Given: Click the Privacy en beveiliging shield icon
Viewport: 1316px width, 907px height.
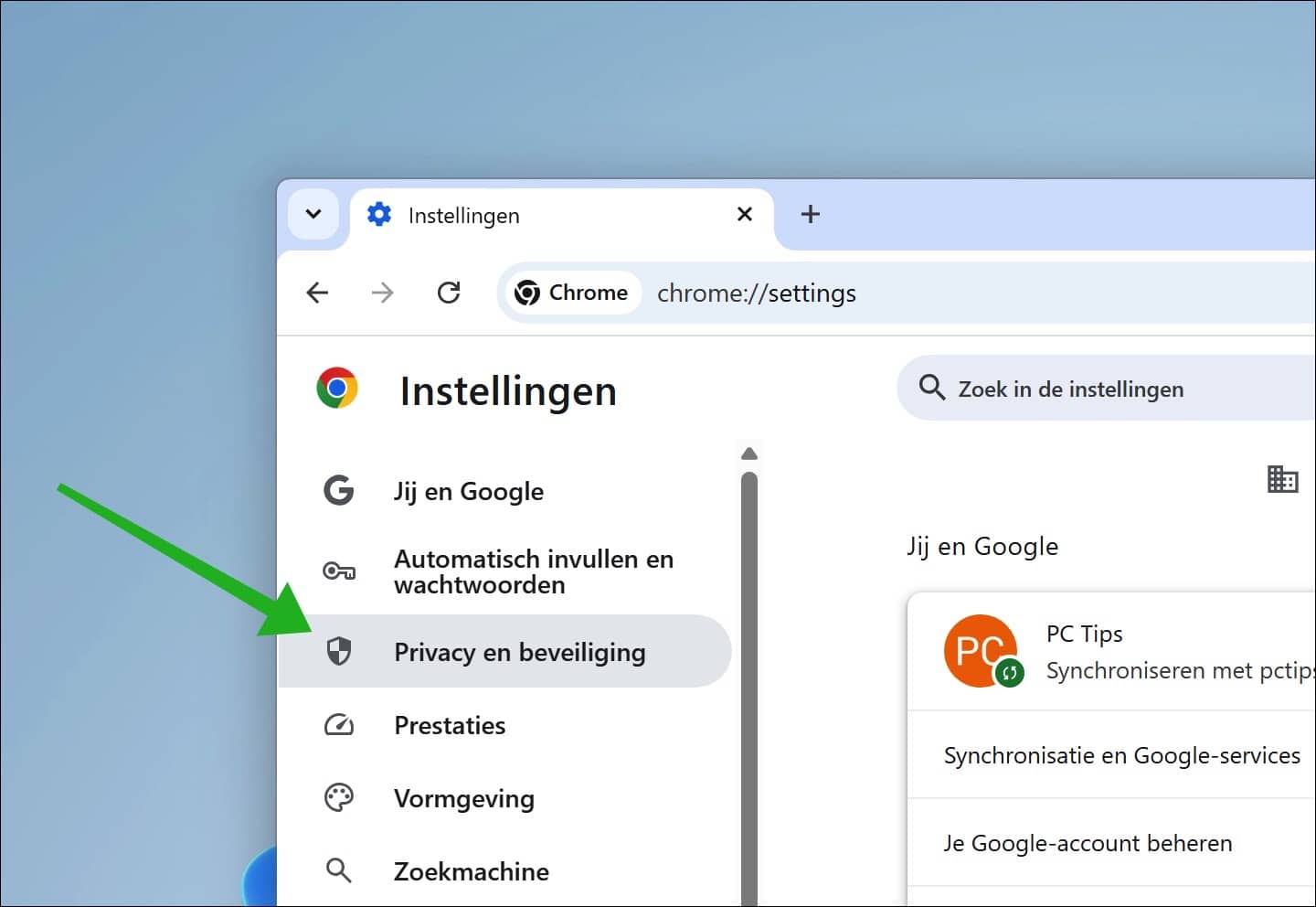Looking at the screenshot, I should pos(339,651).
